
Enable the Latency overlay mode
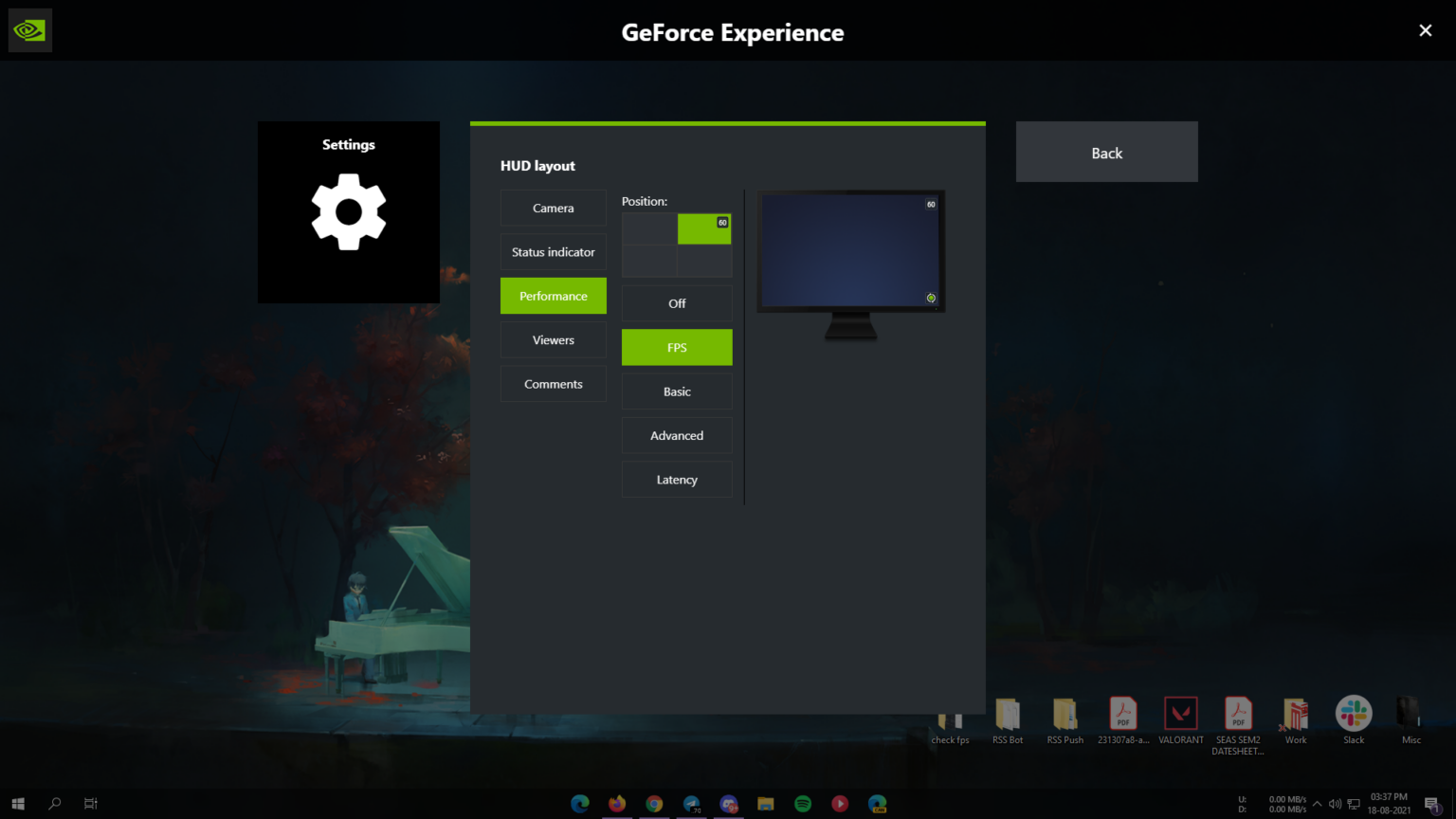click(x=676, y=479)
